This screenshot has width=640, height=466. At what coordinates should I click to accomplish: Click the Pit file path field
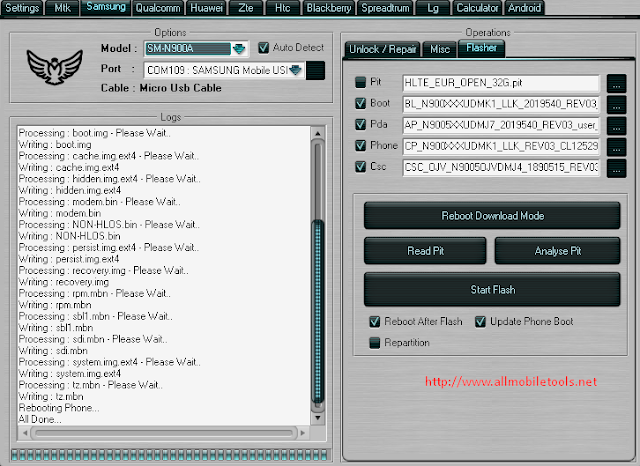click(x=501, y=83)
